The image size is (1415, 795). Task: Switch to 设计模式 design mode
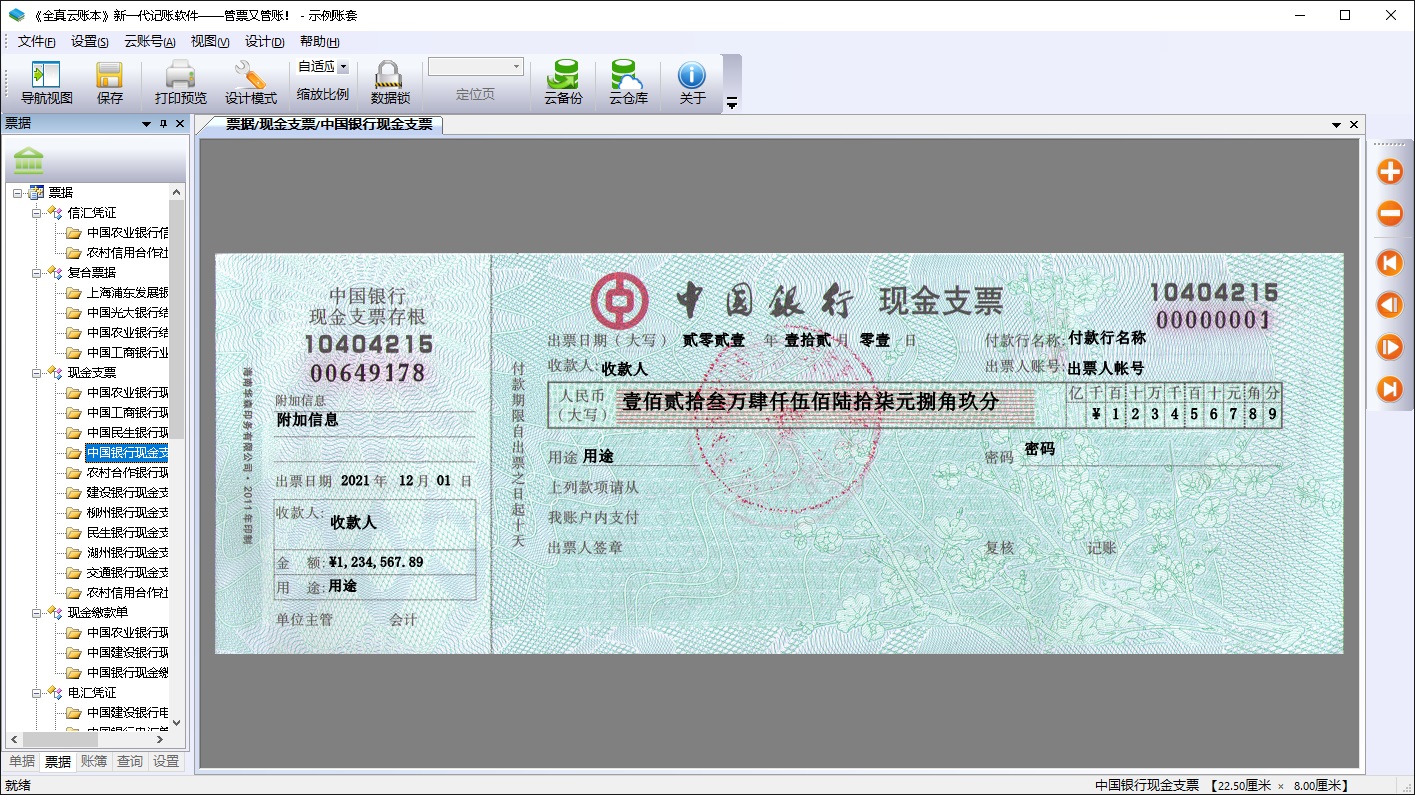[250, 83]
